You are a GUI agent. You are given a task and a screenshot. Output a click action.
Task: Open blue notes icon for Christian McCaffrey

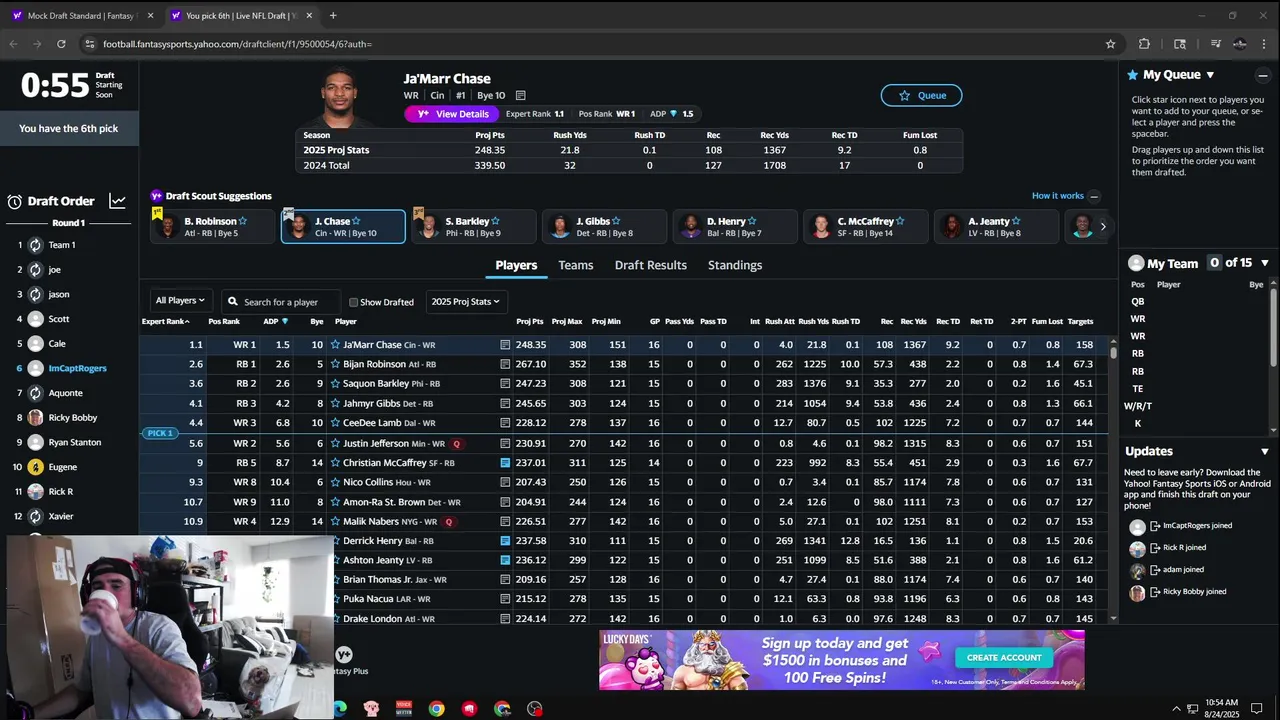pyautogui.click(x=505, y=463)
